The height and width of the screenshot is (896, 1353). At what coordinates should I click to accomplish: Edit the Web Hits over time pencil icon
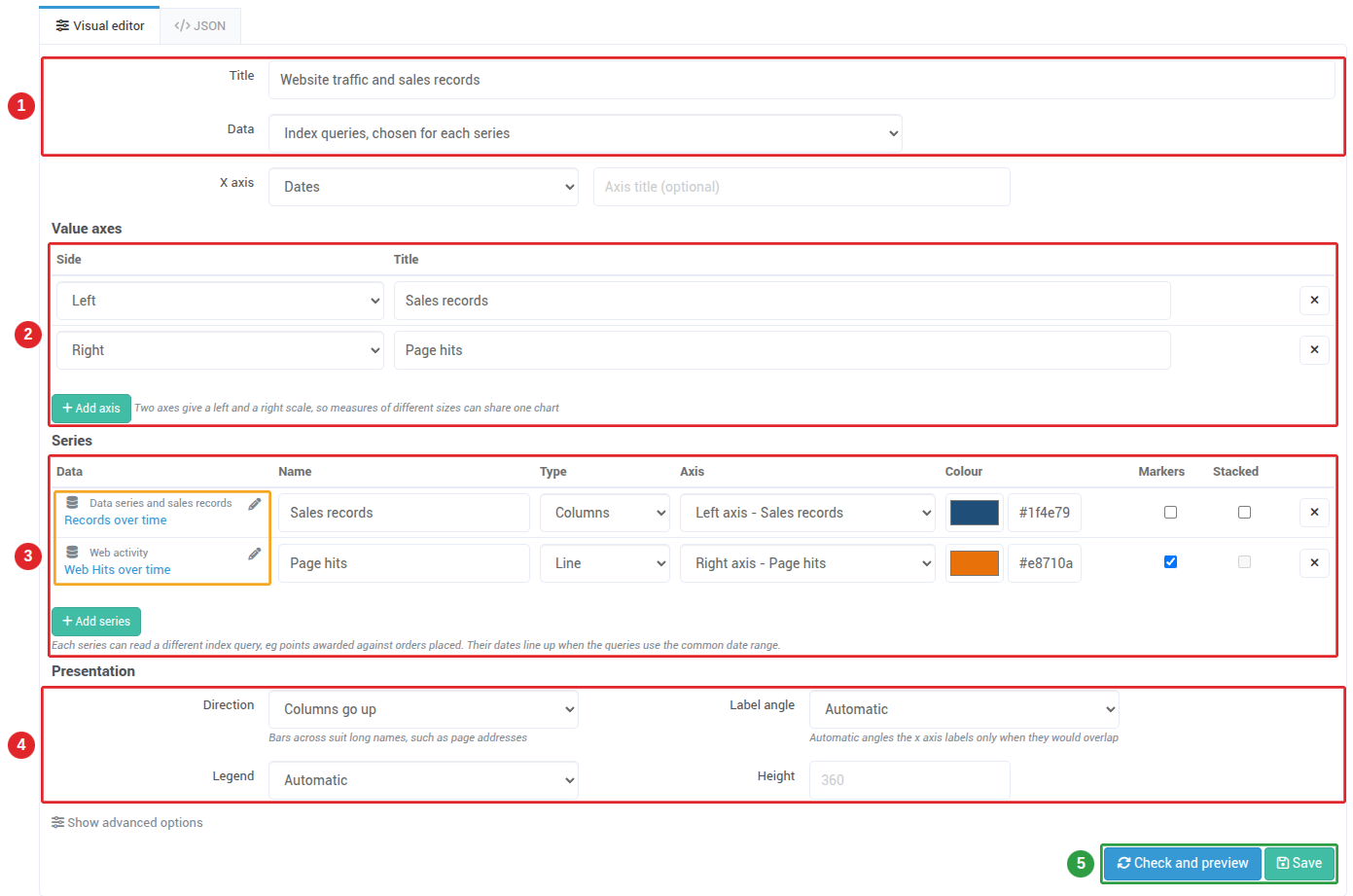(255, 554)
